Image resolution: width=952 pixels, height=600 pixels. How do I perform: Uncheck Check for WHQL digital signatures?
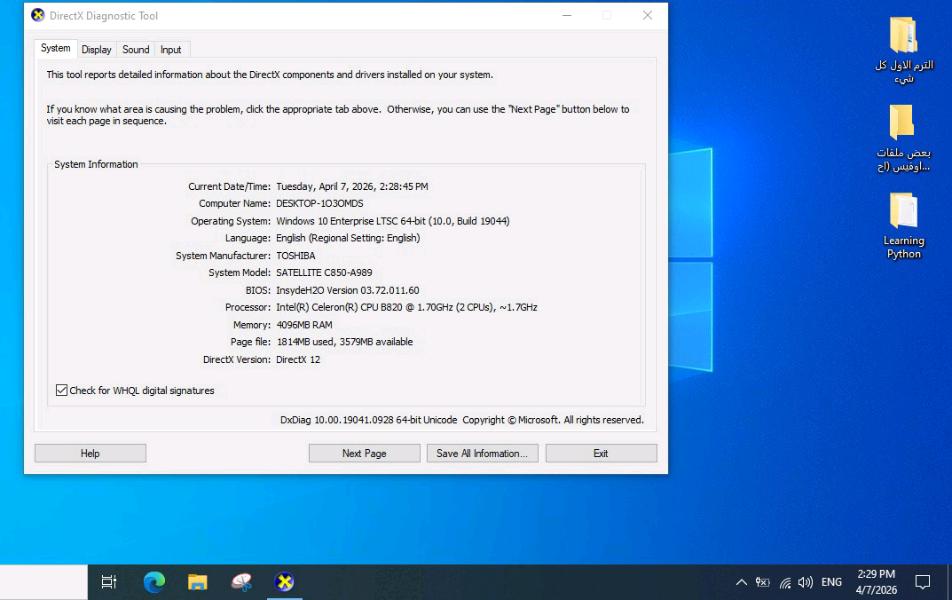[62, 390]
